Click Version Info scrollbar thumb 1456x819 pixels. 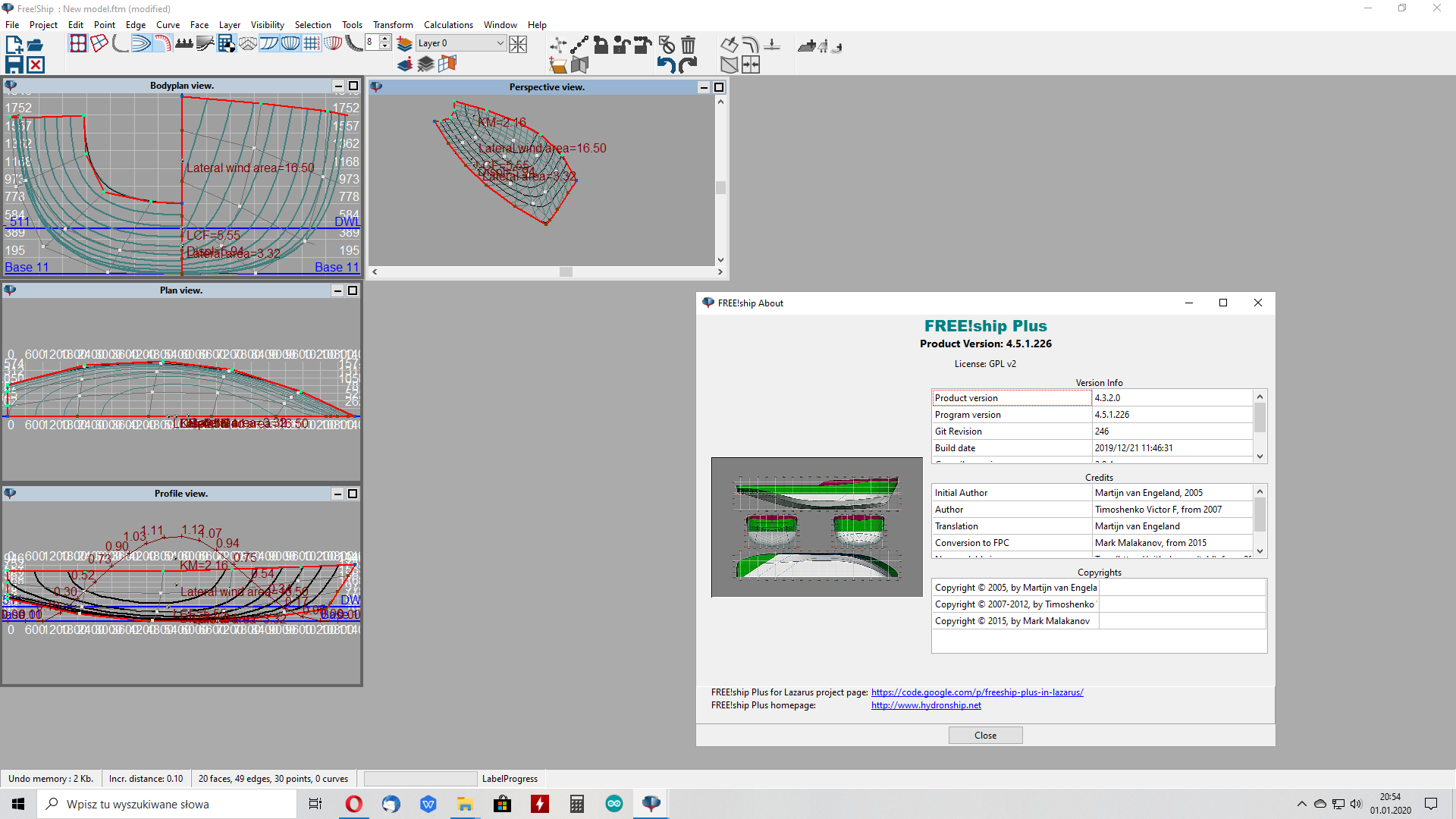coord(1260,418)
